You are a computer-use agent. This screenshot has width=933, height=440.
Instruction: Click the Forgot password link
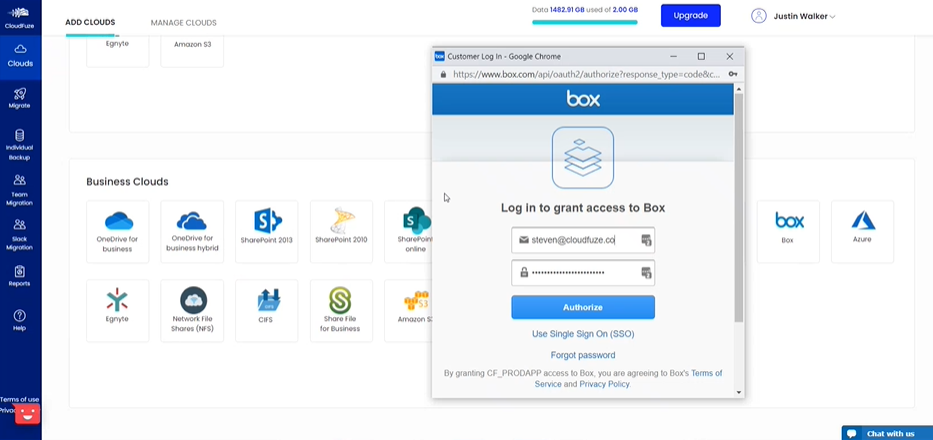coord(583,355)
